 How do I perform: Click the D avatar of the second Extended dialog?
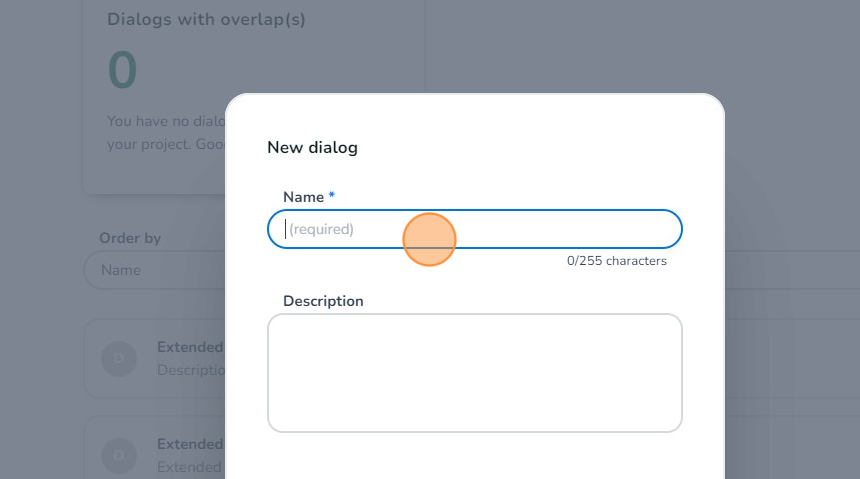click(119, 455)
